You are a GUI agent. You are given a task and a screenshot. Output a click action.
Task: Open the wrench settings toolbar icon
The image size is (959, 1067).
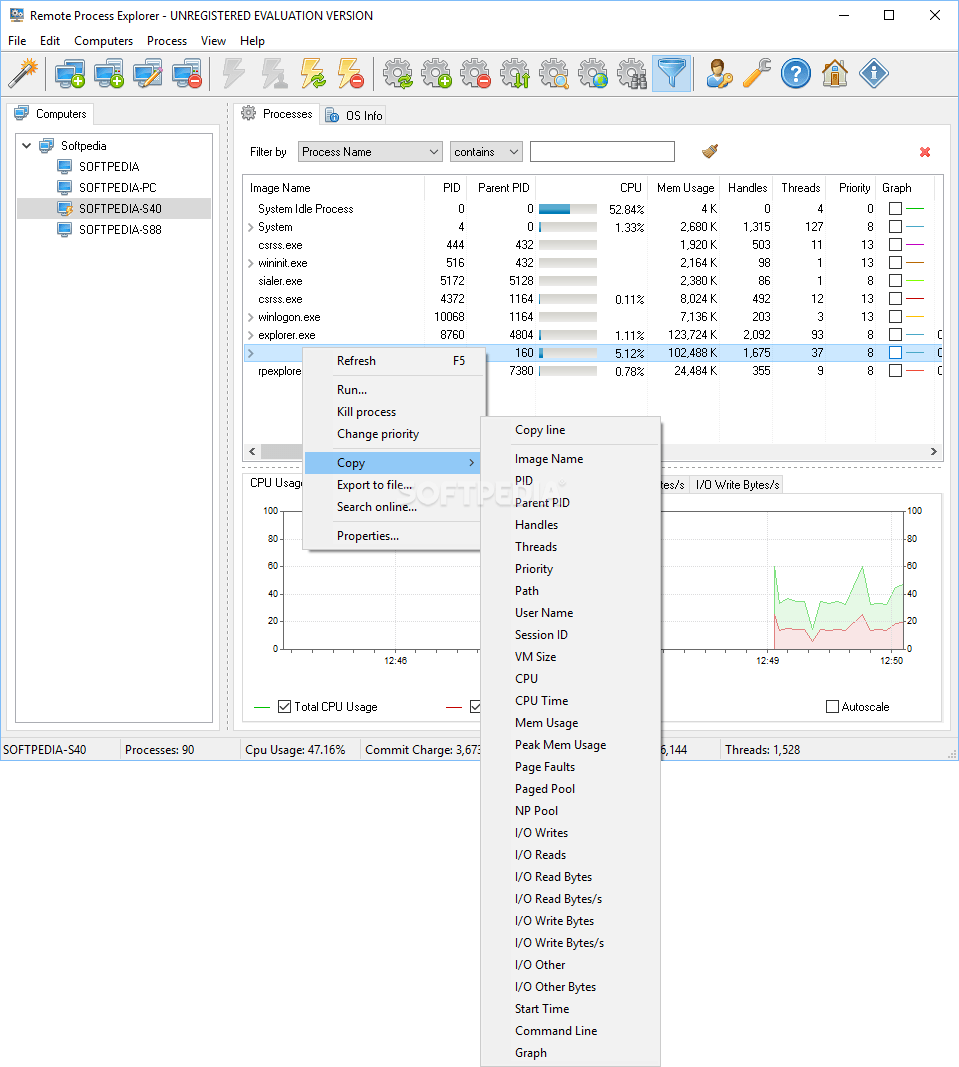click(x=758, y=73)
